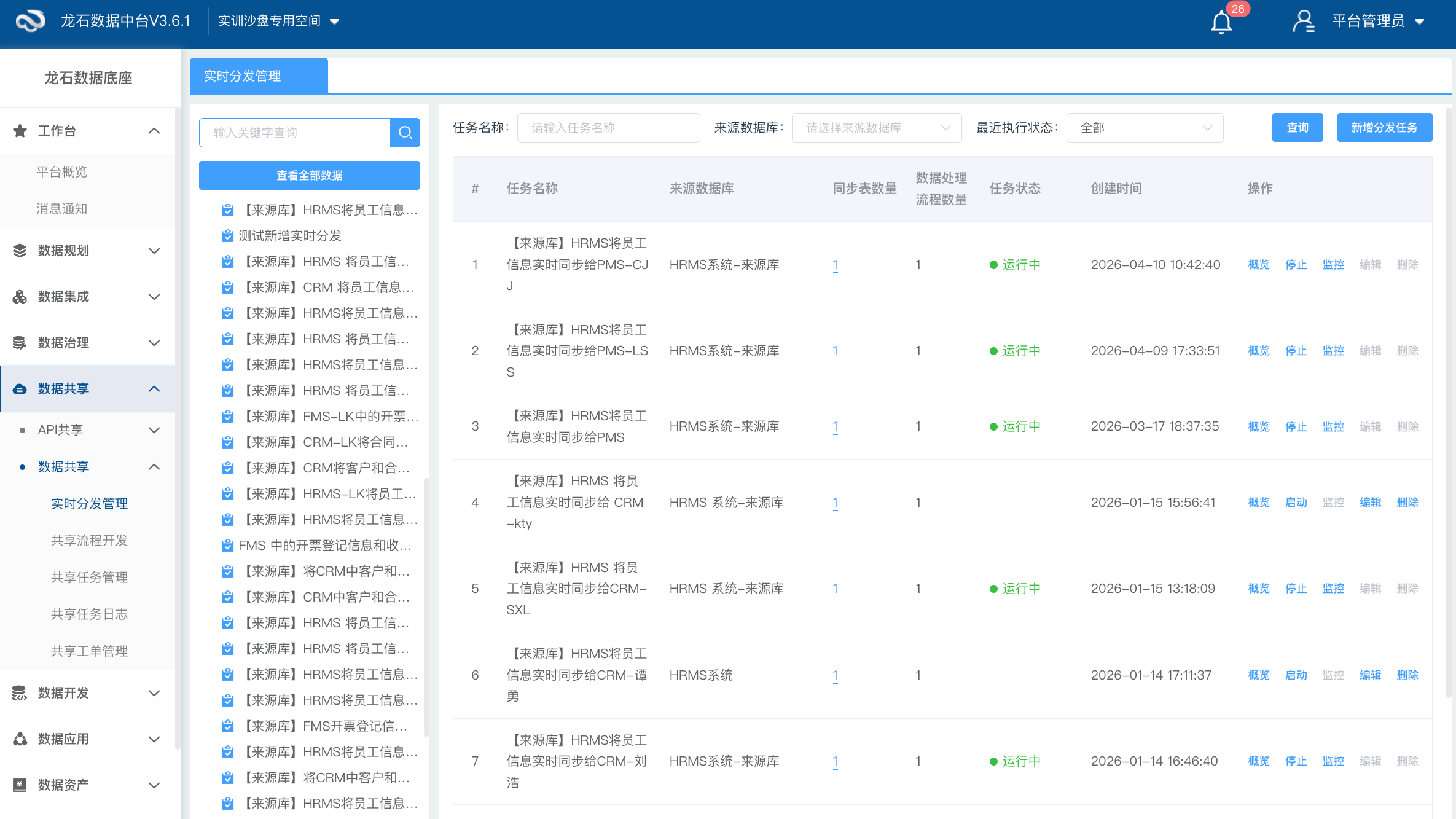Viewport: 1456px width, 819px height.
Task: Click the magnifier icon to search keywords
Action: pos(405,132)
